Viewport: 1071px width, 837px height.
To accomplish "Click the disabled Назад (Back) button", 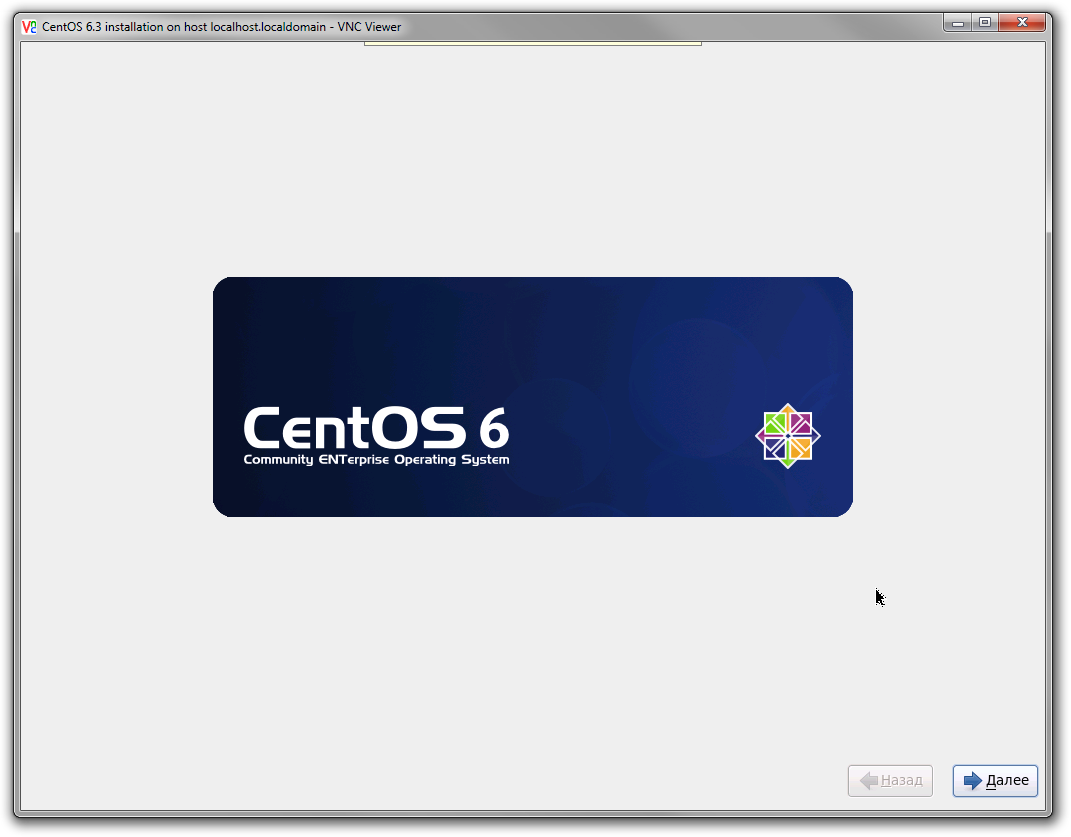I will (x=890, y=780).
